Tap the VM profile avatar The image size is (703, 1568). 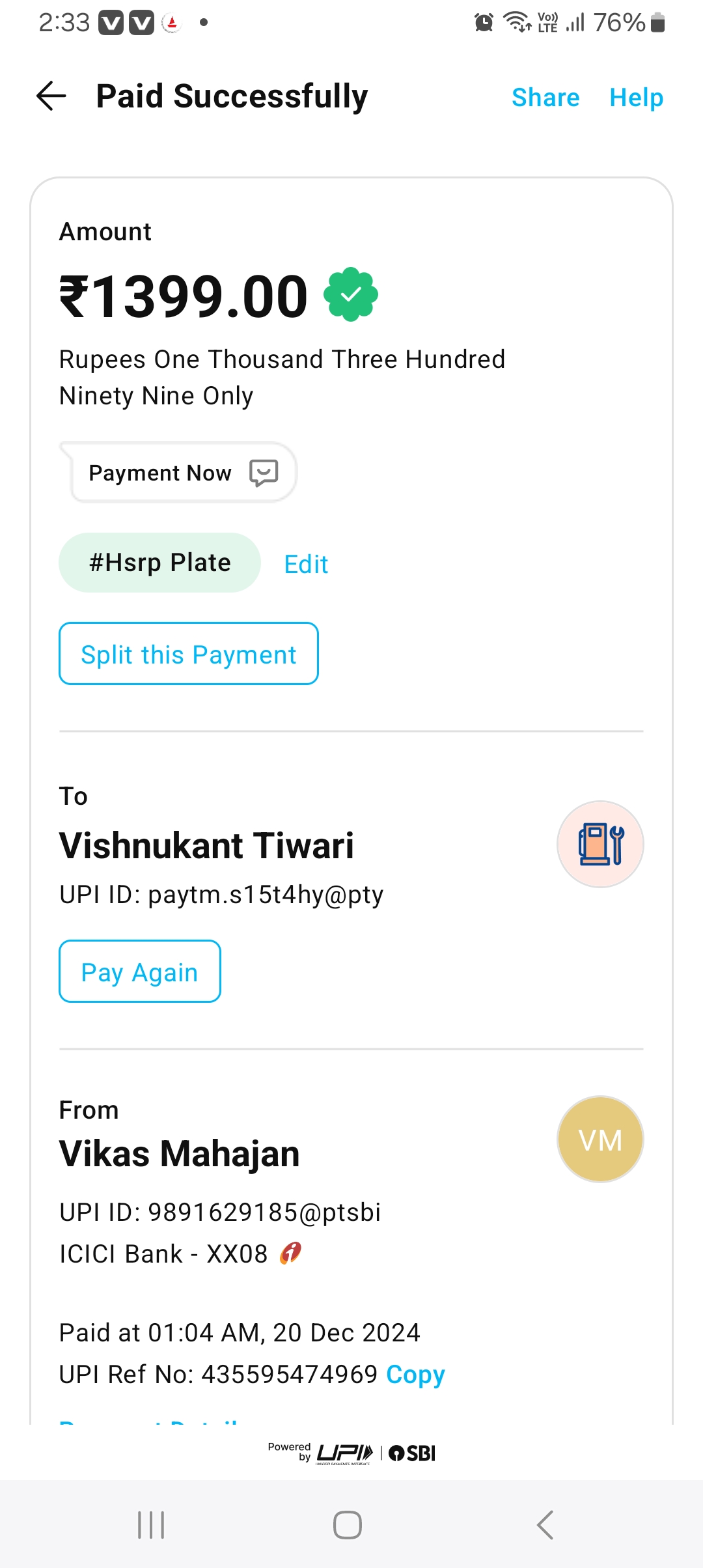(600, 1140)
